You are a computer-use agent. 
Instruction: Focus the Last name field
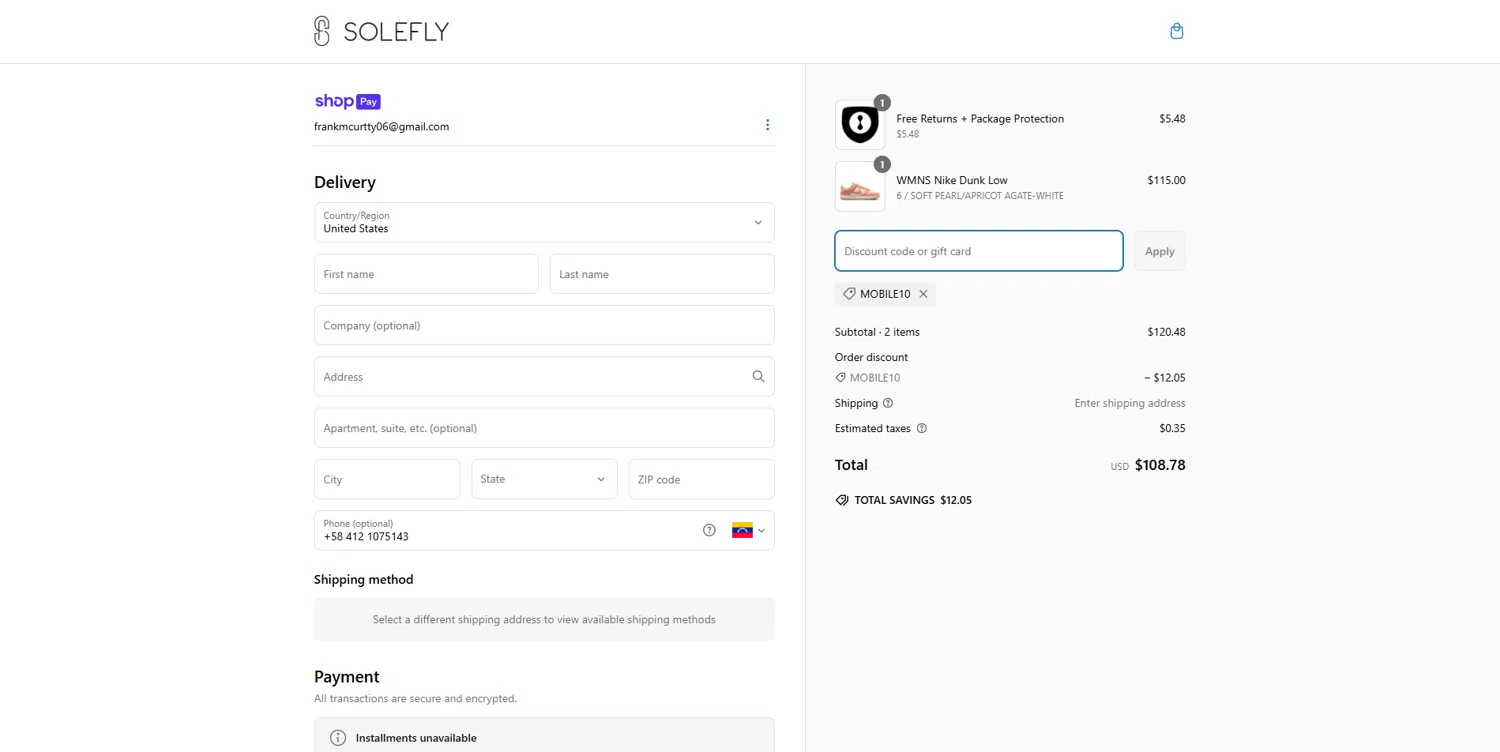[662, 274]
